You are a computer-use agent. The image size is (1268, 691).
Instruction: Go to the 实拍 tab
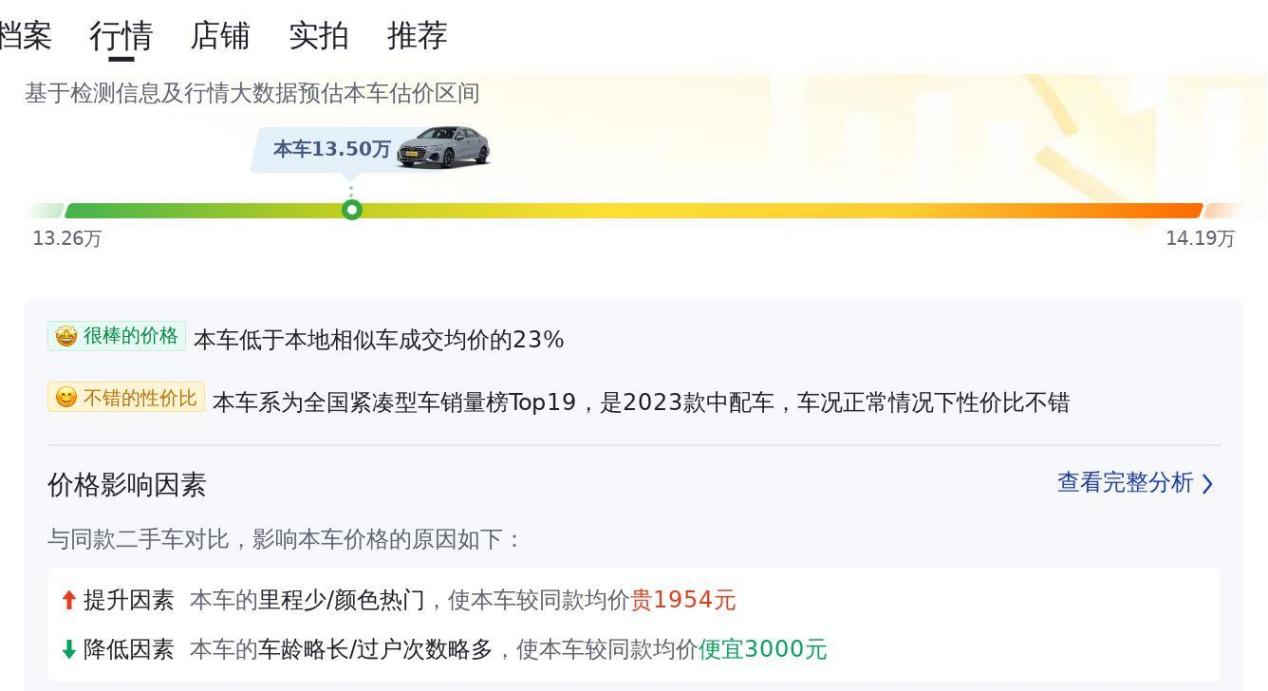tap(319, 36)
